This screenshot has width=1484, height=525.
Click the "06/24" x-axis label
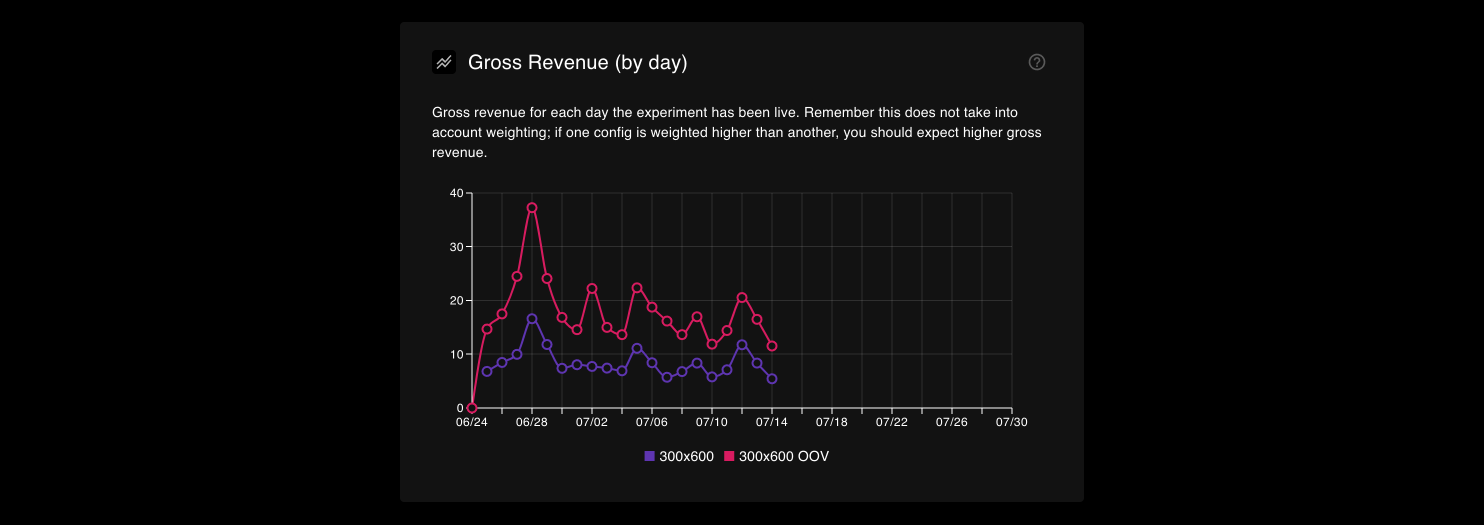pyautogui.click(x=472, y=422)
